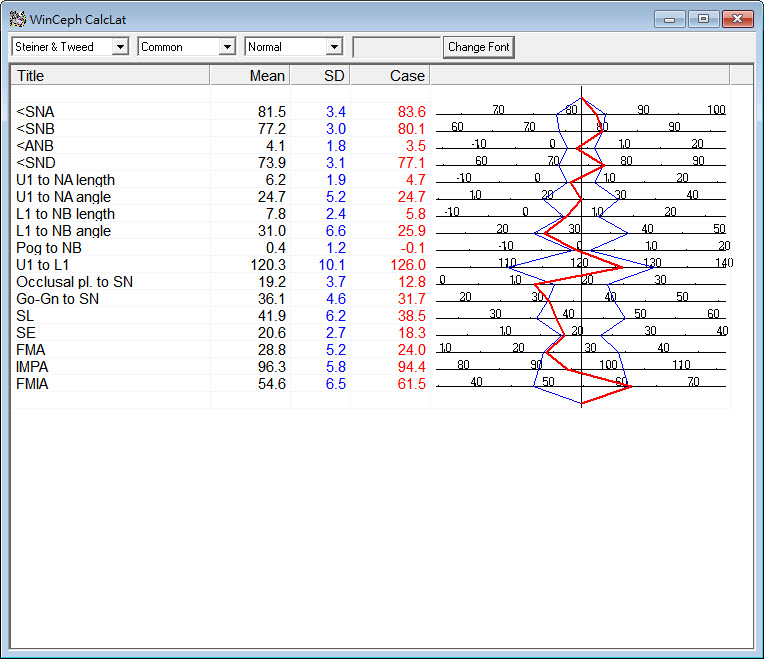Click the SD value 3.4

click(x=336, y=112)
